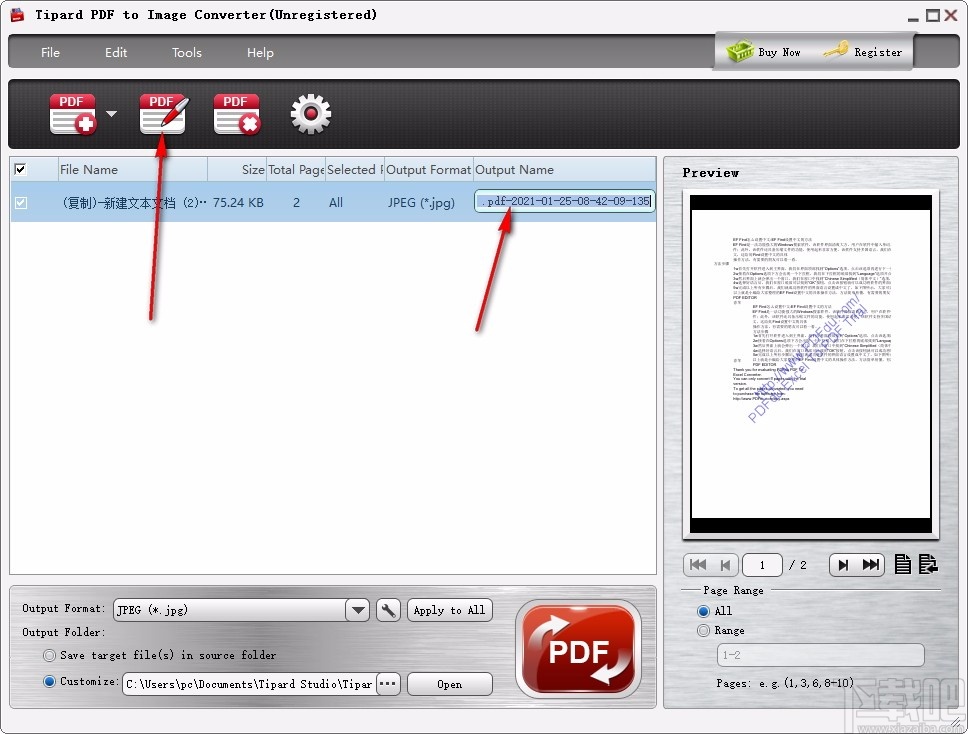Viewport: 968px width, 734px height.
Task: Open the Output Format dropdown showing JPEG
Action: (x=357, y=610)
